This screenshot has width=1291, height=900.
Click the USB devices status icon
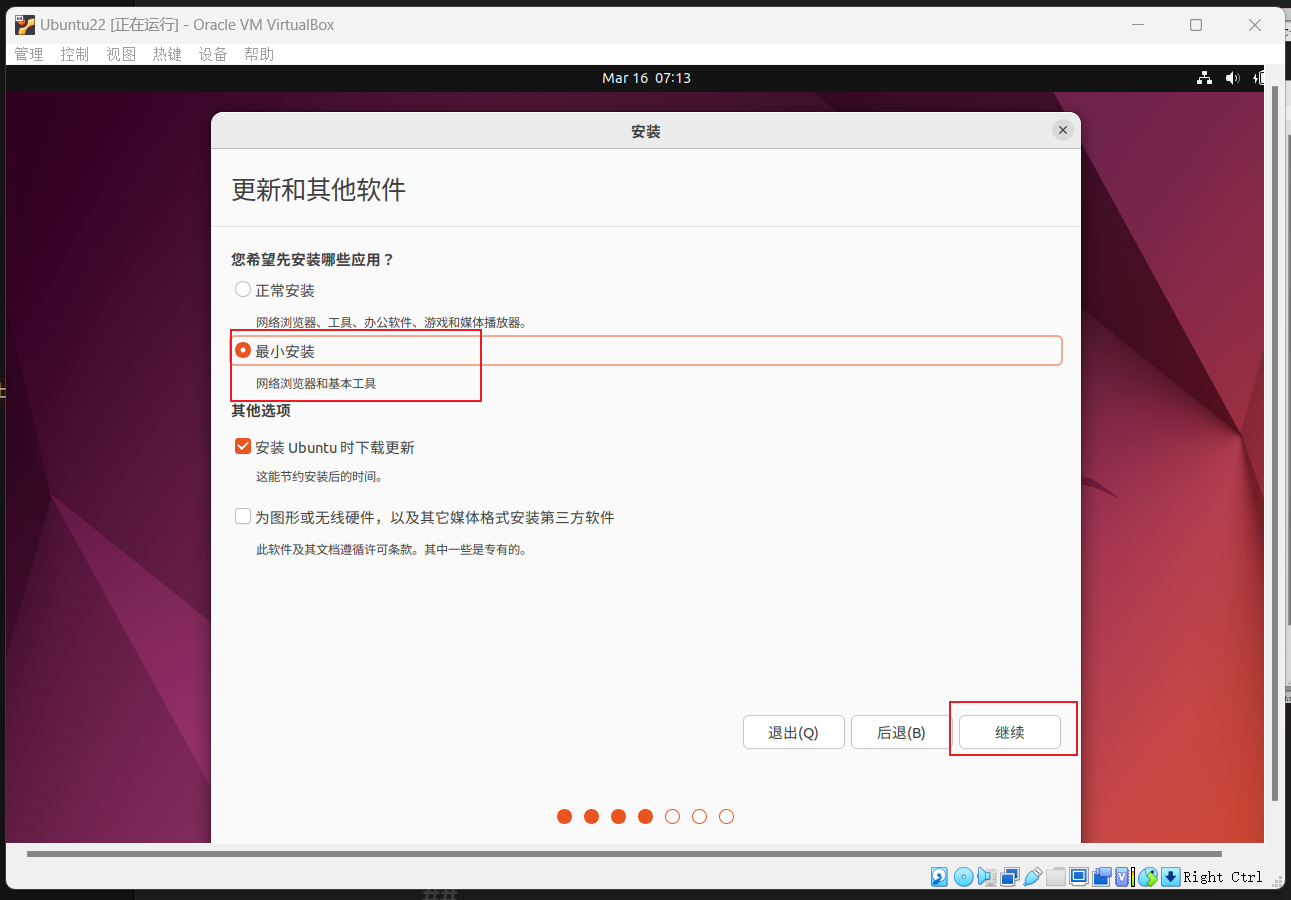(1033, 877)
